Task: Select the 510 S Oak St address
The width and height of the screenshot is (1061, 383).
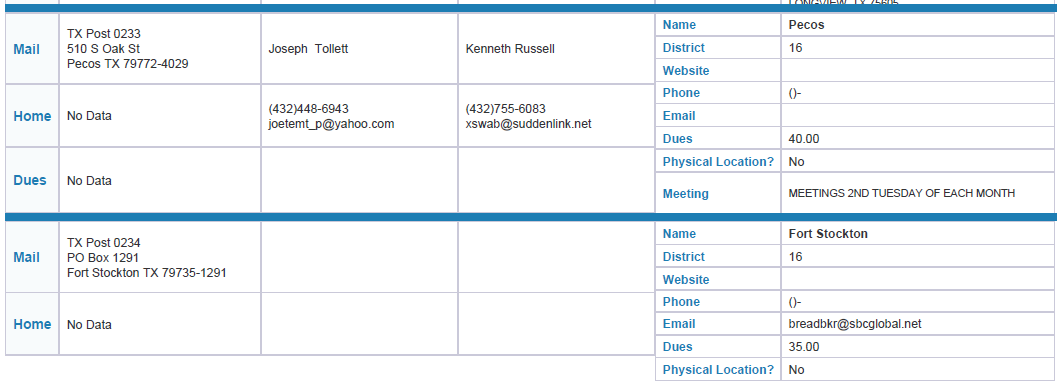Action: tap(104, 49)
